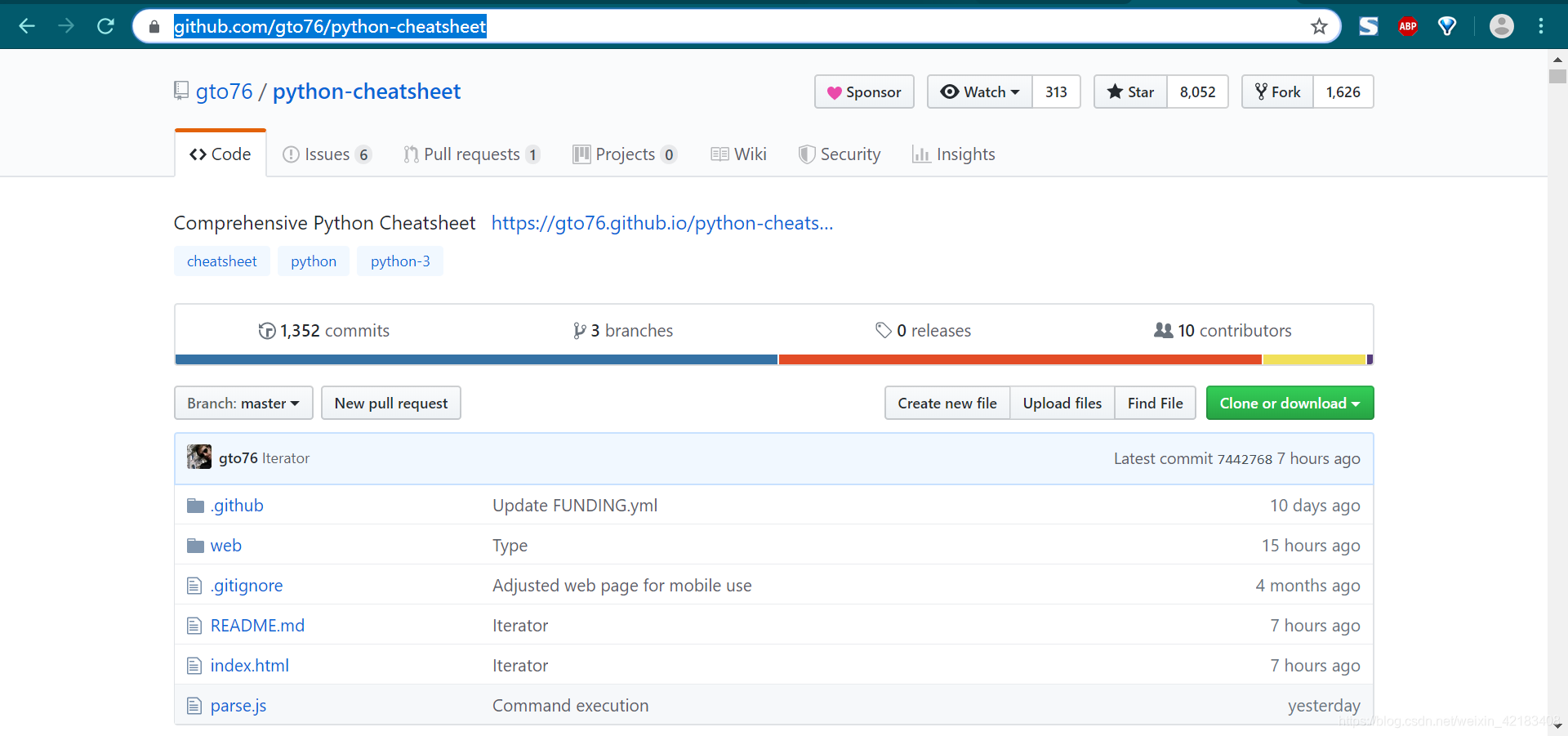Click the shield-shaped extension icon
The width and height of the screenshot is (1568, 736).
click(1447, 26)
